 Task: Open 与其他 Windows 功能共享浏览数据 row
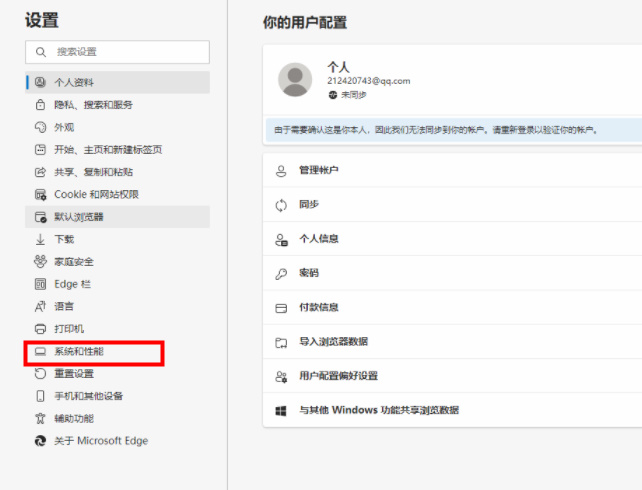[x=452, y=410]
